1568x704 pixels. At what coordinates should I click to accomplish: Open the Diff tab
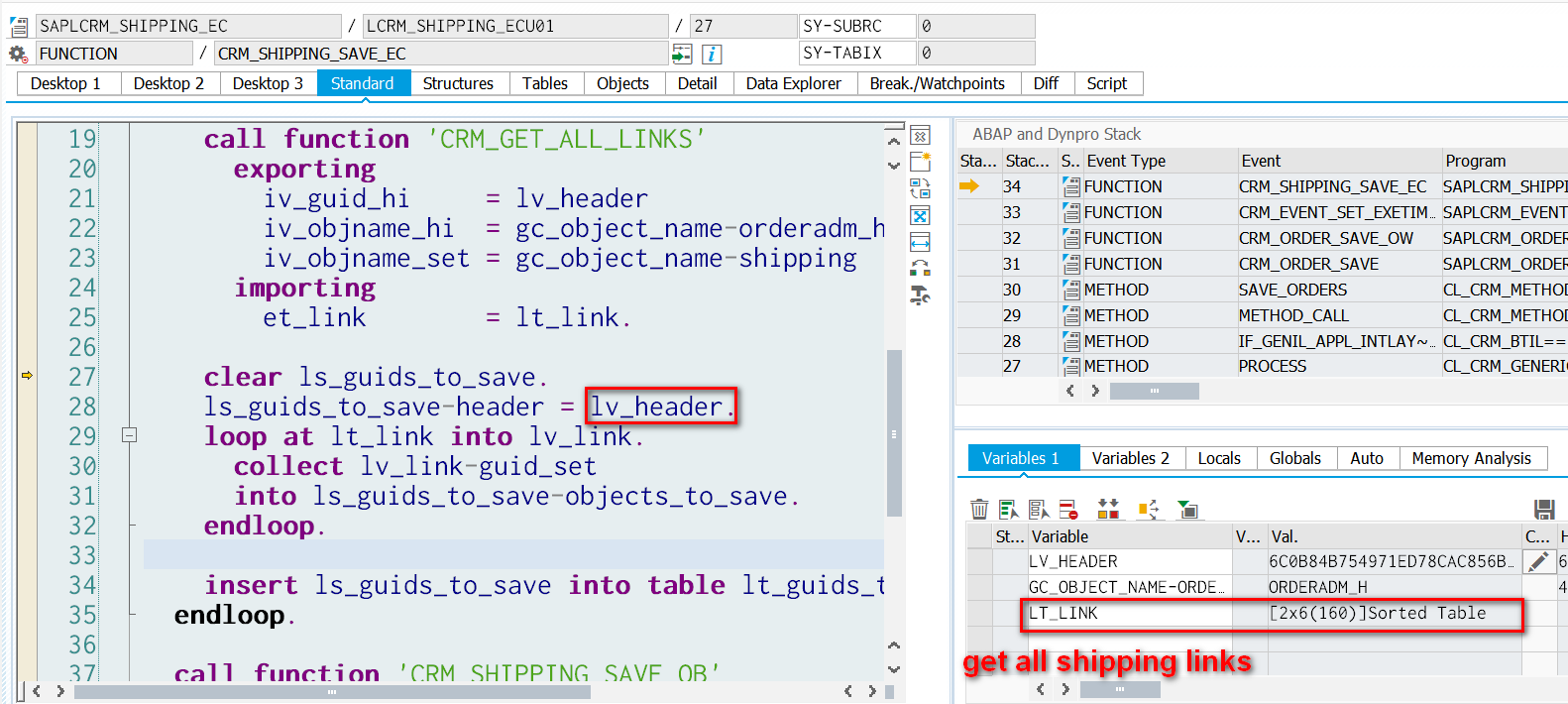coord(1046,83)
